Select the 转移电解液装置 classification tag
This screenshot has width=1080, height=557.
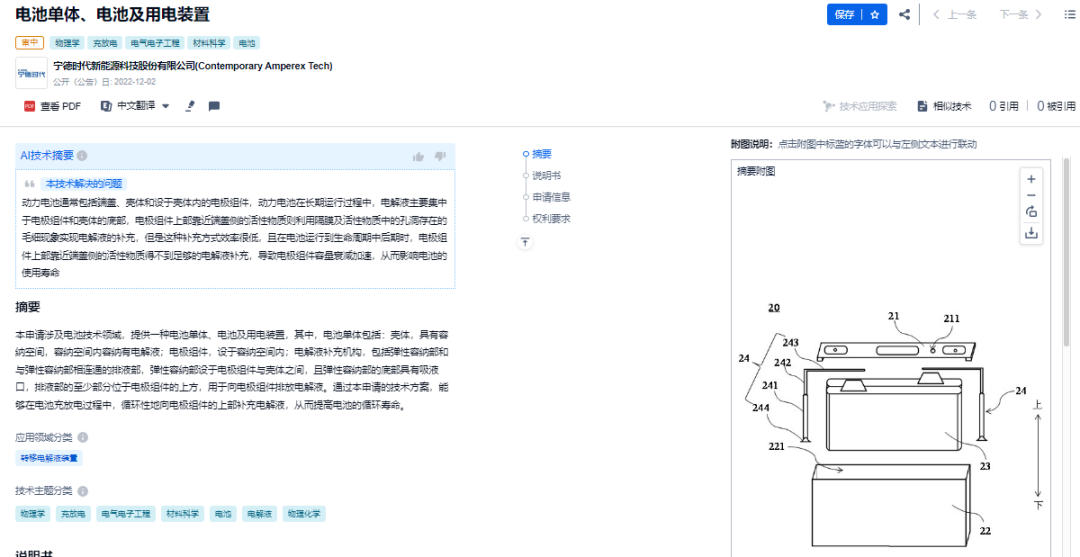[49, 458]
